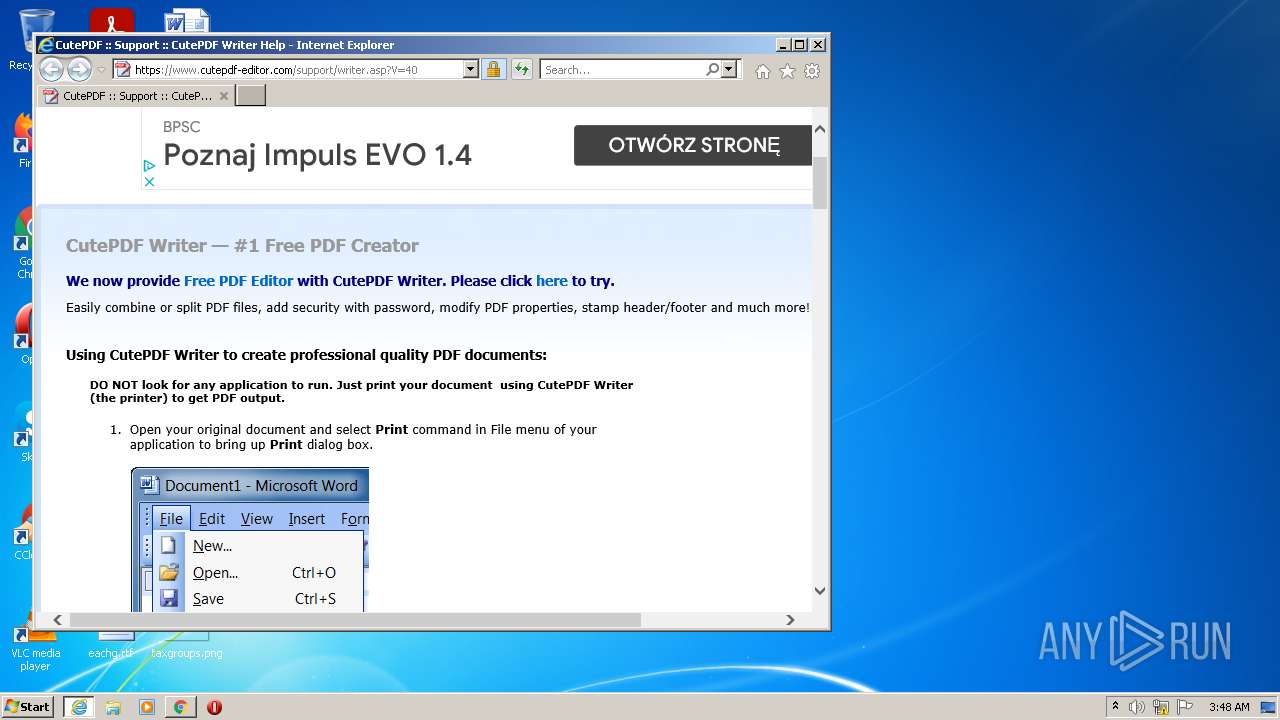Click the vertical scrollbar up arrow

click(820, 130)
